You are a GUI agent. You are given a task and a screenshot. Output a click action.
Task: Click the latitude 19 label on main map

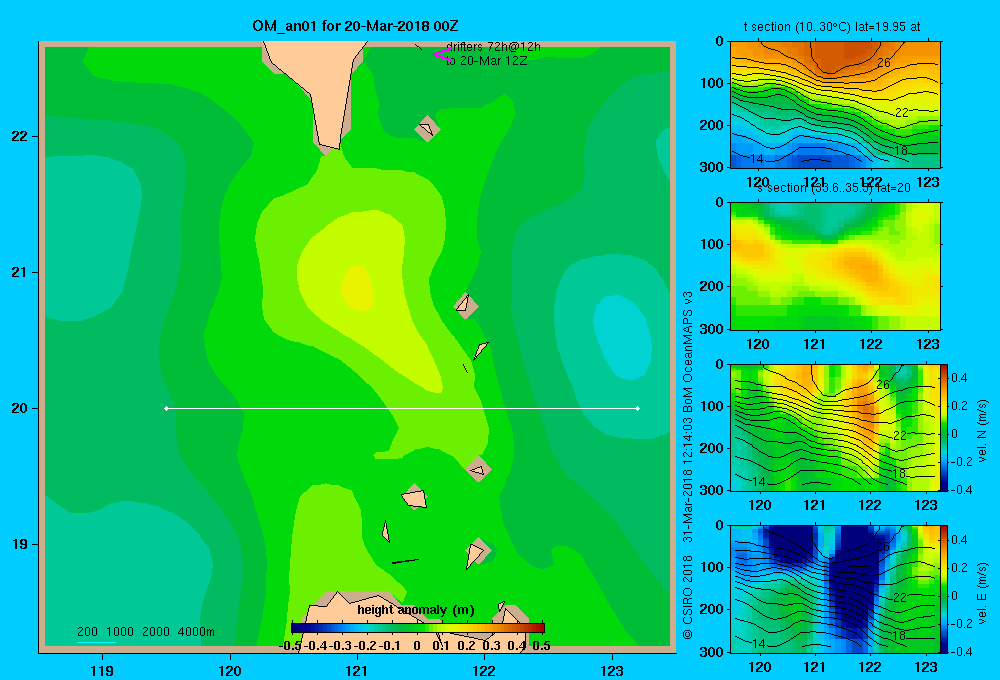(20, 544)
